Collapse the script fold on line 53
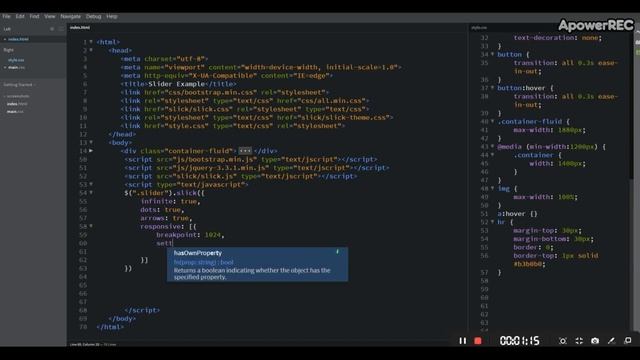This screenshot has width=640, height=360. tap(91, 184)
